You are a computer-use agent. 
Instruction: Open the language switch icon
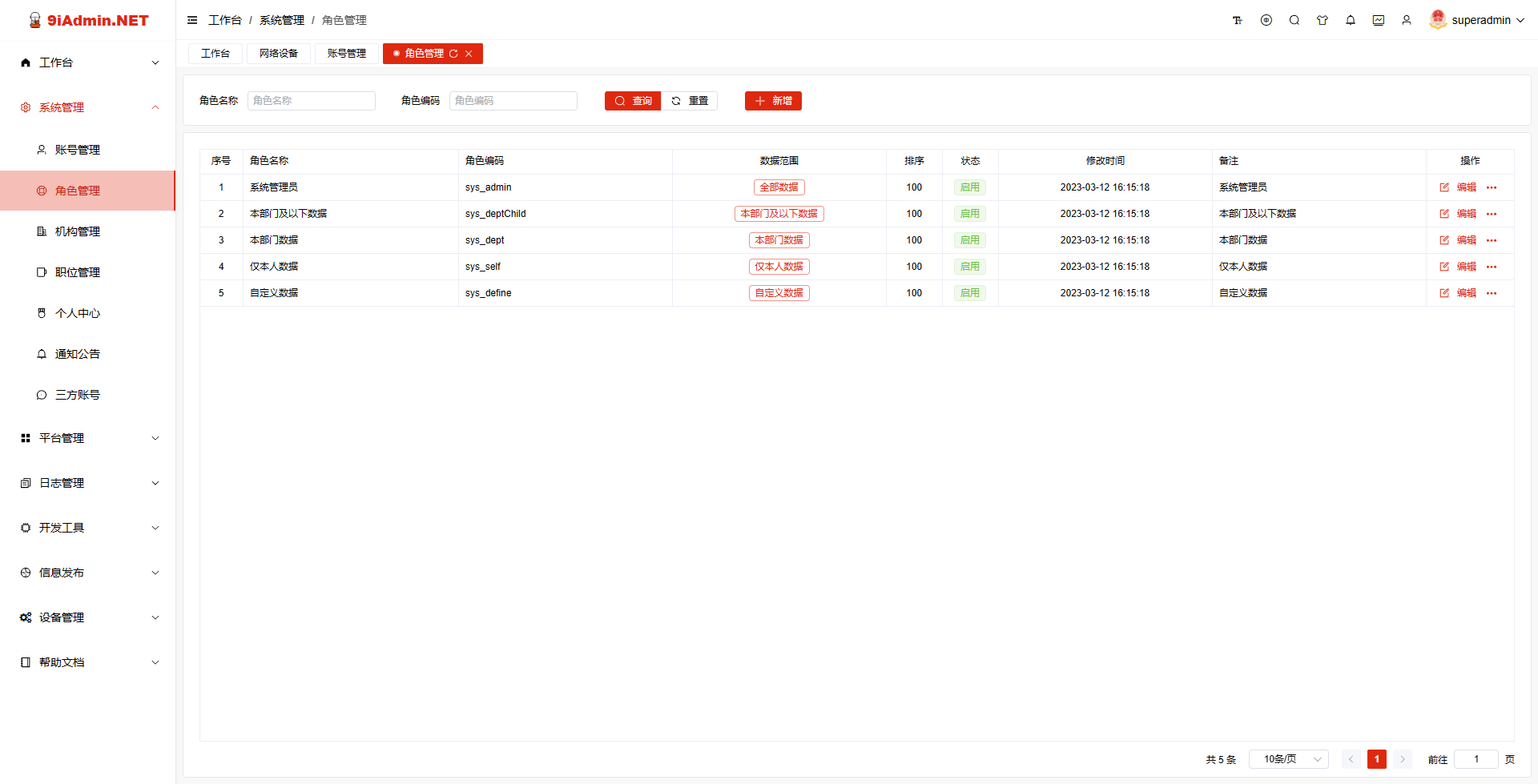click(x=1266, y=20)
